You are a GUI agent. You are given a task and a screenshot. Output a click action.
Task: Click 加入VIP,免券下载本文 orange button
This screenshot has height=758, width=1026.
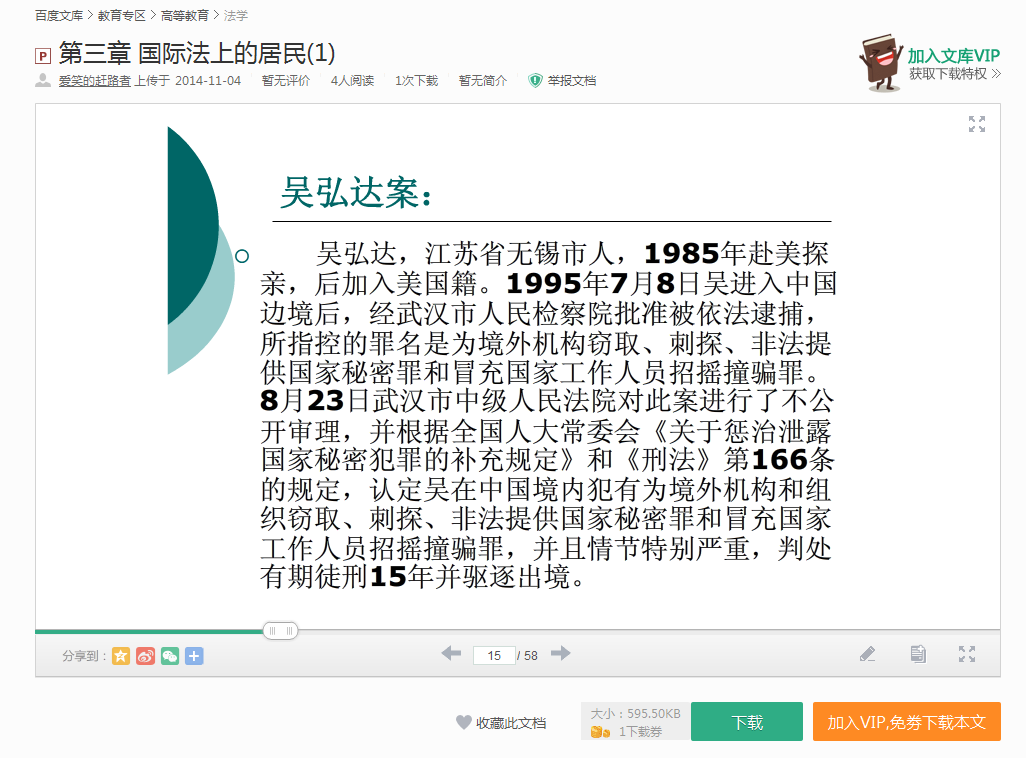pyautogui.click(x=906, y=722)
